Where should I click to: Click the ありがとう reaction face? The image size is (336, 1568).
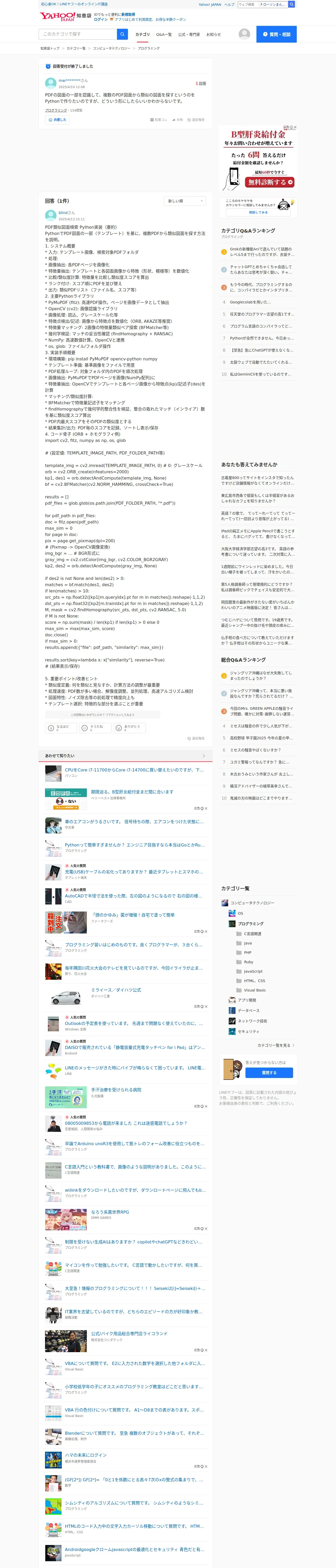[119, 728]
